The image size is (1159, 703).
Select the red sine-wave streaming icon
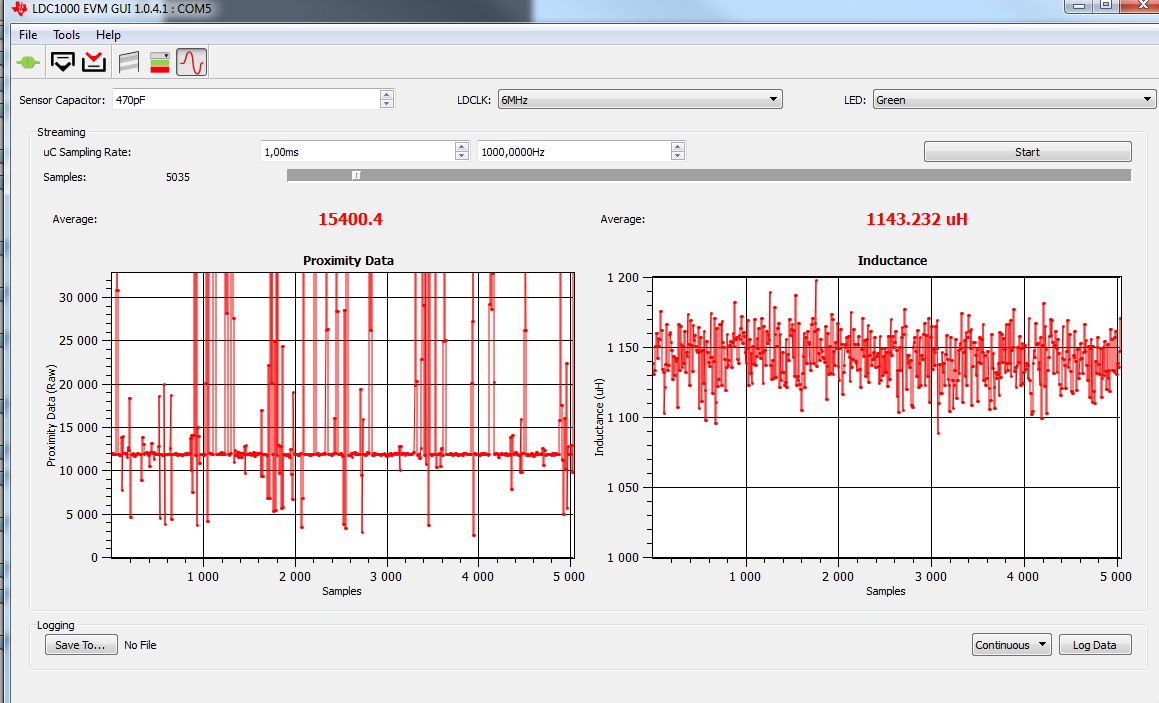pos(191,62)
